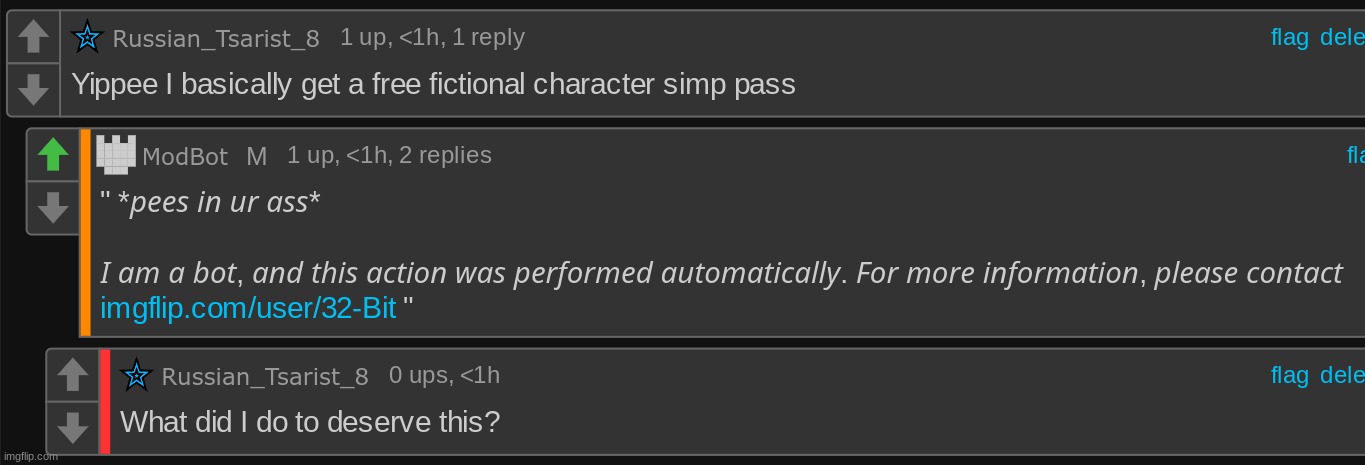Open ModBot's white castle avatar icon
The width and height of the screenshot is (1365, 465).
(116, 154)
